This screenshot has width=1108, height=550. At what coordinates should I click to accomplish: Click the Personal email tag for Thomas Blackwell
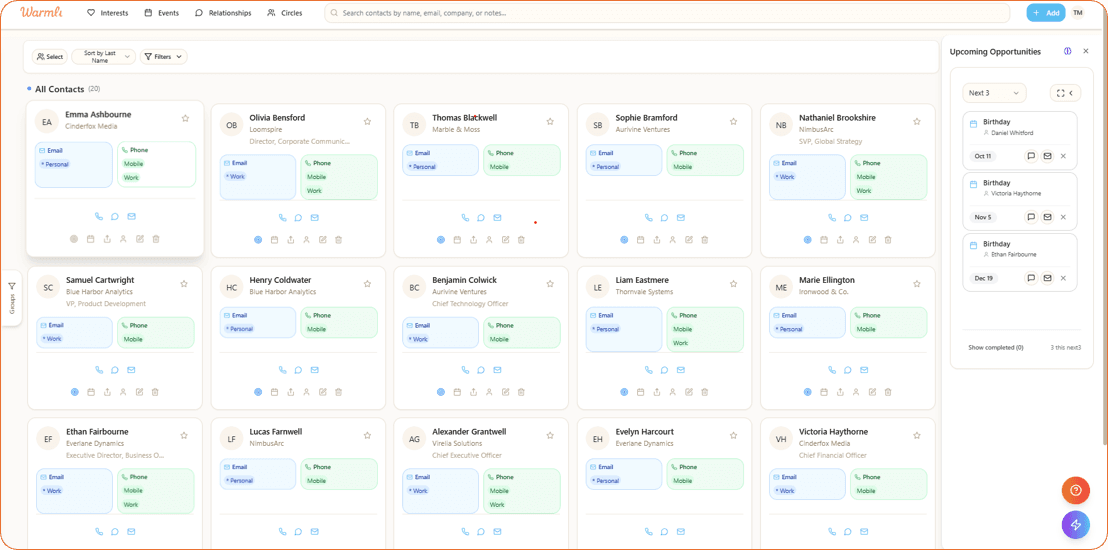coord(422,167)
